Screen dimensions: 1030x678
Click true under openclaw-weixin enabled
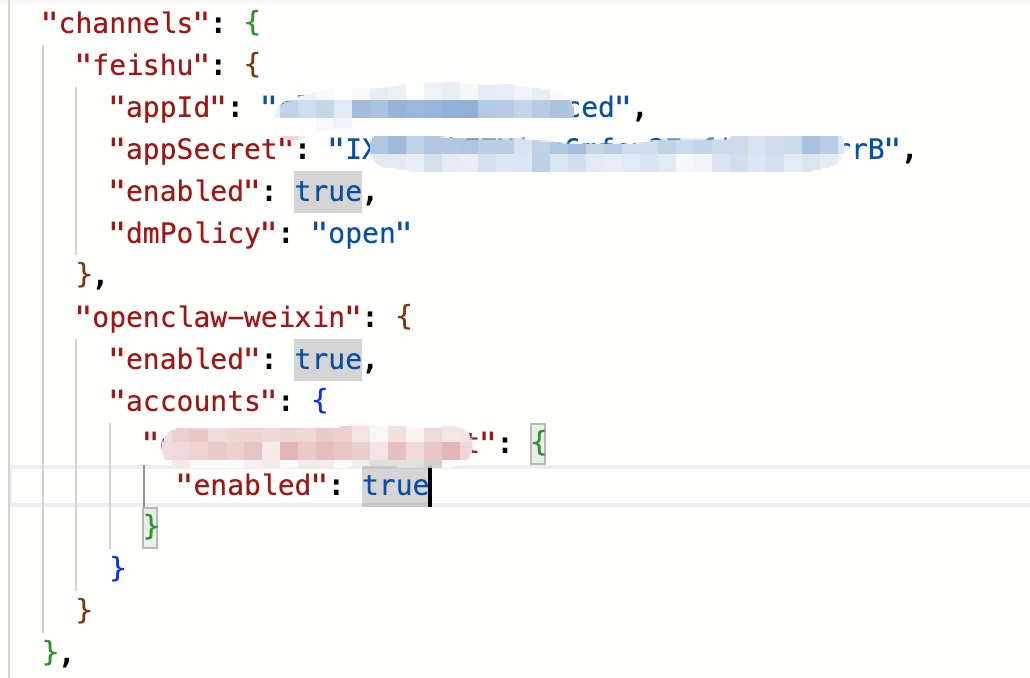[x=328, y=360]
